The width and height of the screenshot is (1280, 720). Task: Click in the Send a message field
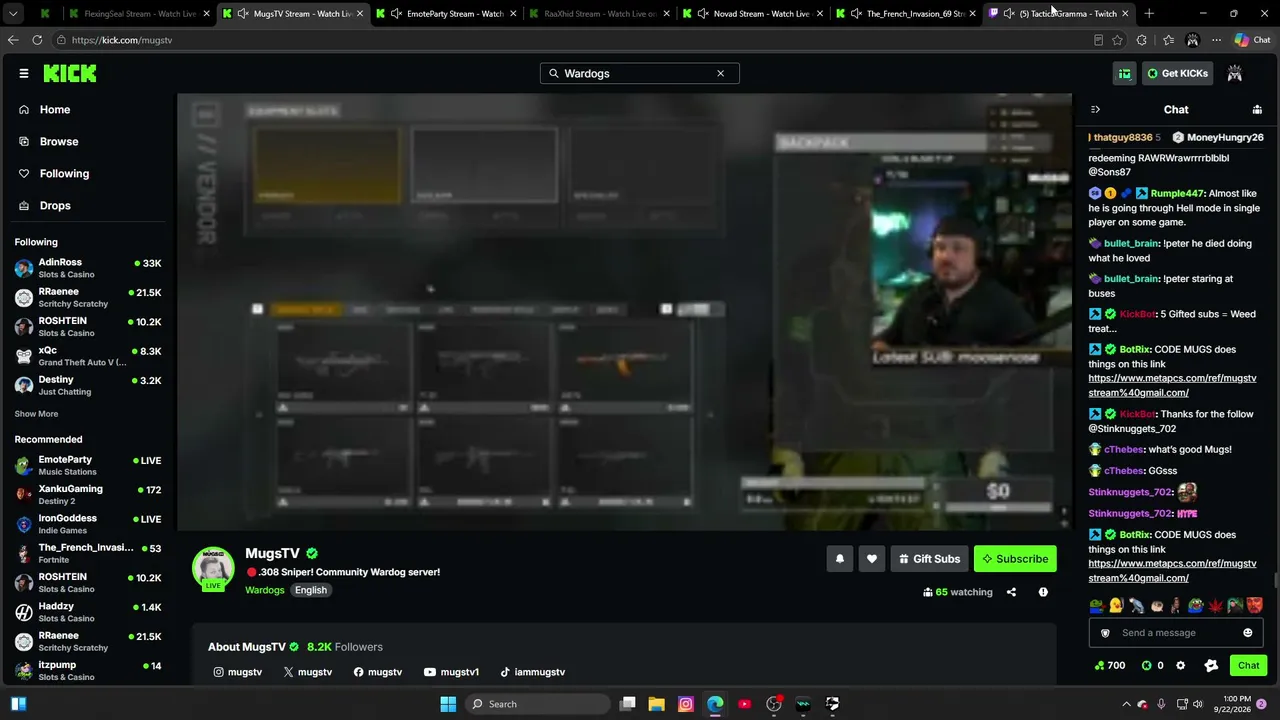tap(1174, 633)
